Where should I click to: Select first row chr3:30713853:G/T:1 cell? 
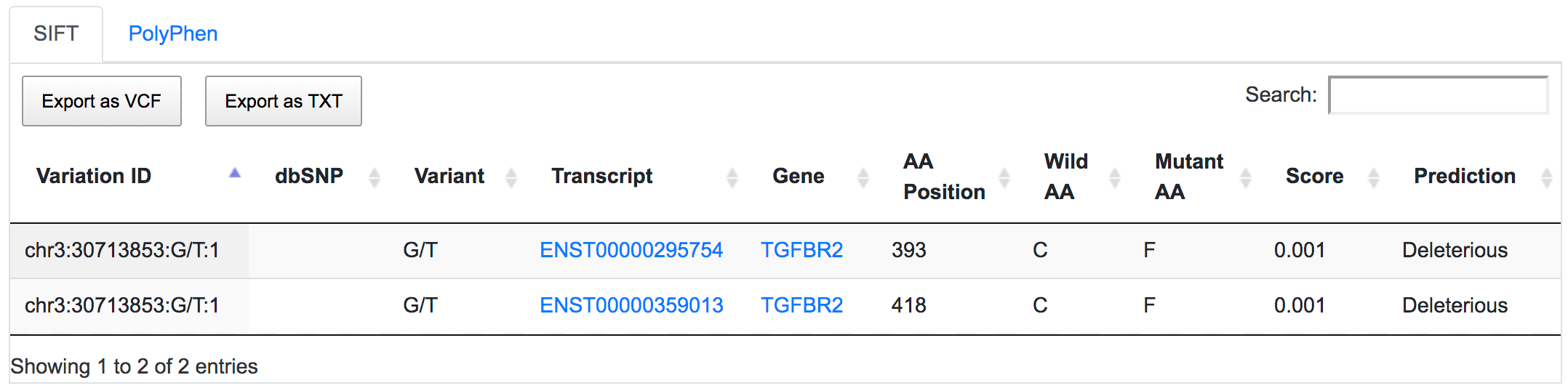(129, 251)
